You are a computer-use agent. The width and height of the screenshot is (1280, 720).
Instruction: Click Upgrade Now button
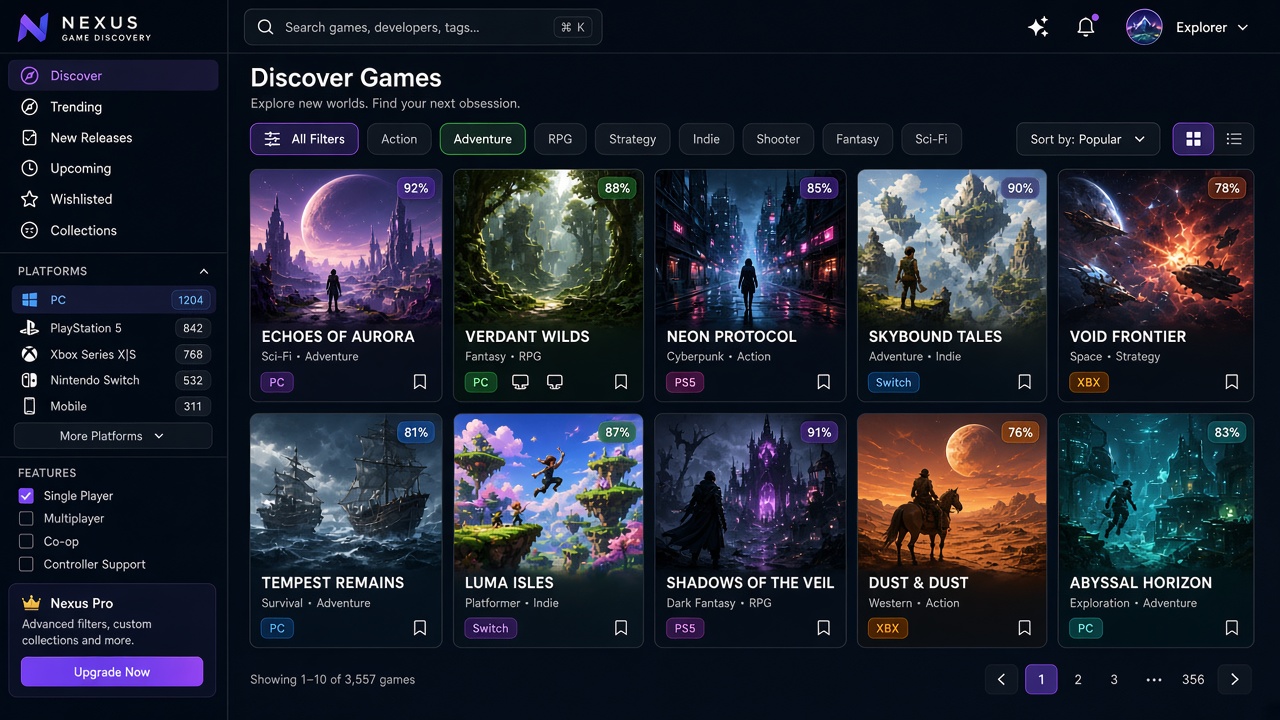point(112,672)
